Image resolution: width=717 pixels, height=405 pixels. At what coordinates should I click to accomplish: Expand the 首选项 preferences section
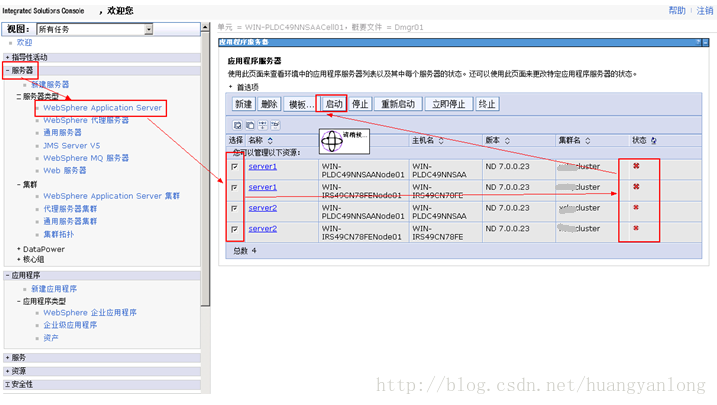pos(230,87)
